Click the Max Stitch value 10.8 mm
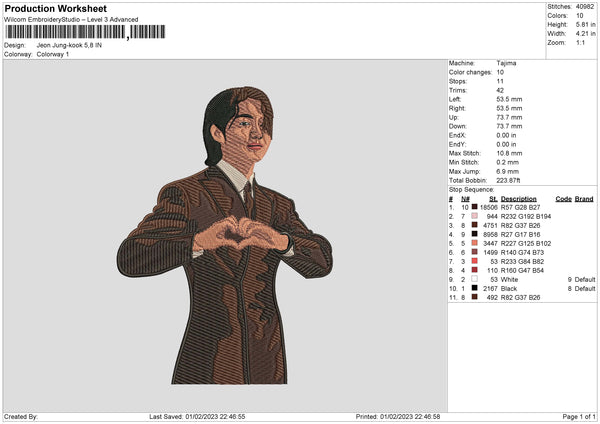The width and height of the screenshot is (600, 424). [509, 153]
